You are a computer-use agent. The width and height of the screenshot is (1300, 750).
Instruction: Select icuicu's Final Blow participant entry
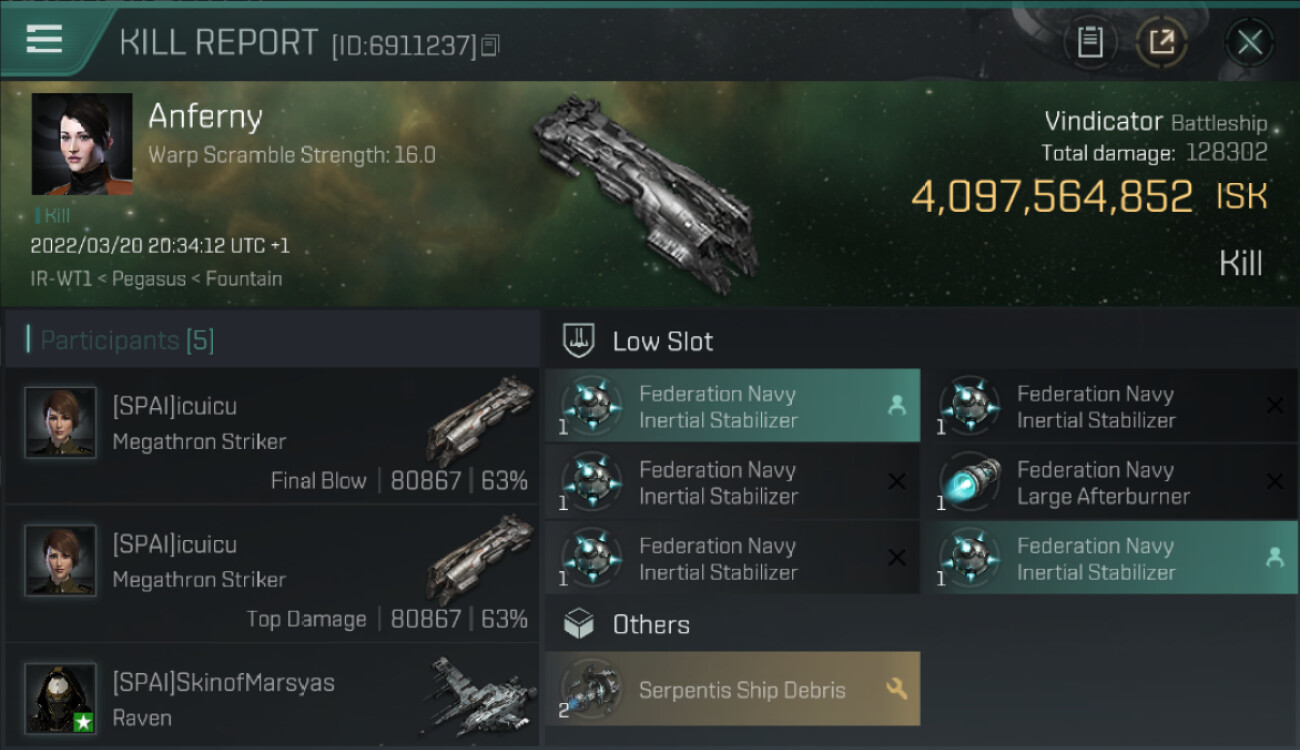click(x=272, y=436)
